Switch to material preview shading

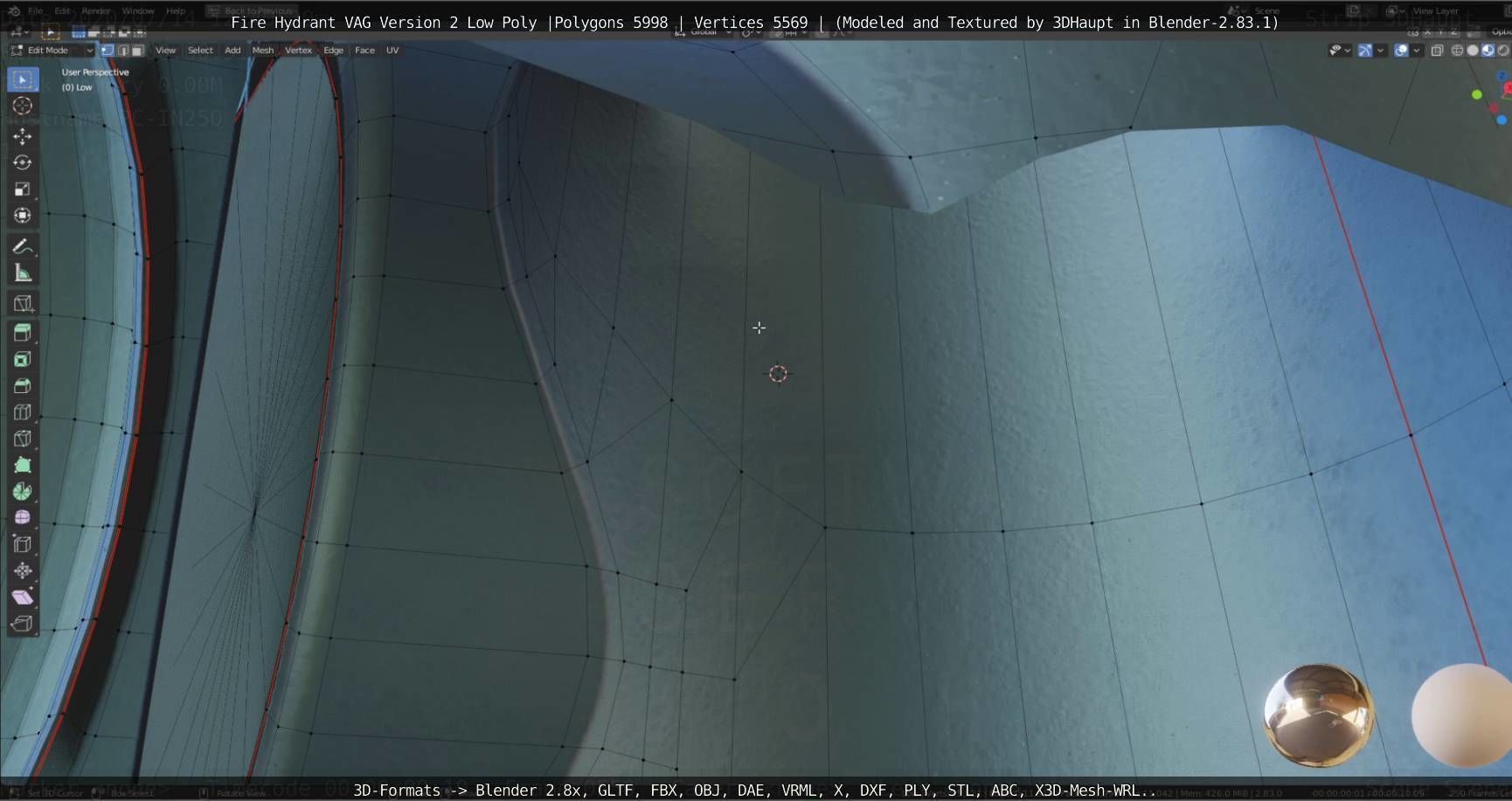pos(1488,51)
